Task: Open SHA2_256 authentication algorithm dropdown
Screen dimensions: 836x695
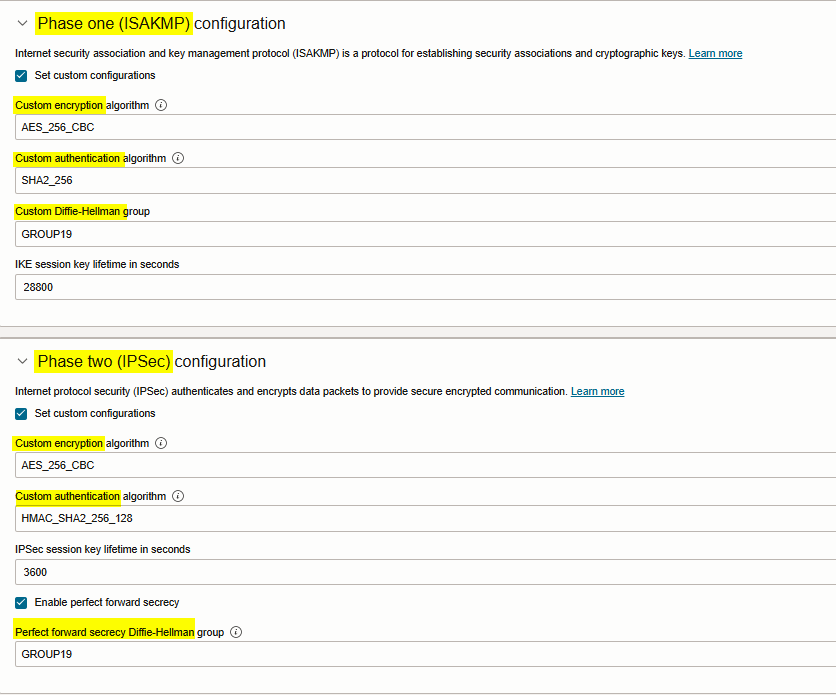Action: point(425,181)
